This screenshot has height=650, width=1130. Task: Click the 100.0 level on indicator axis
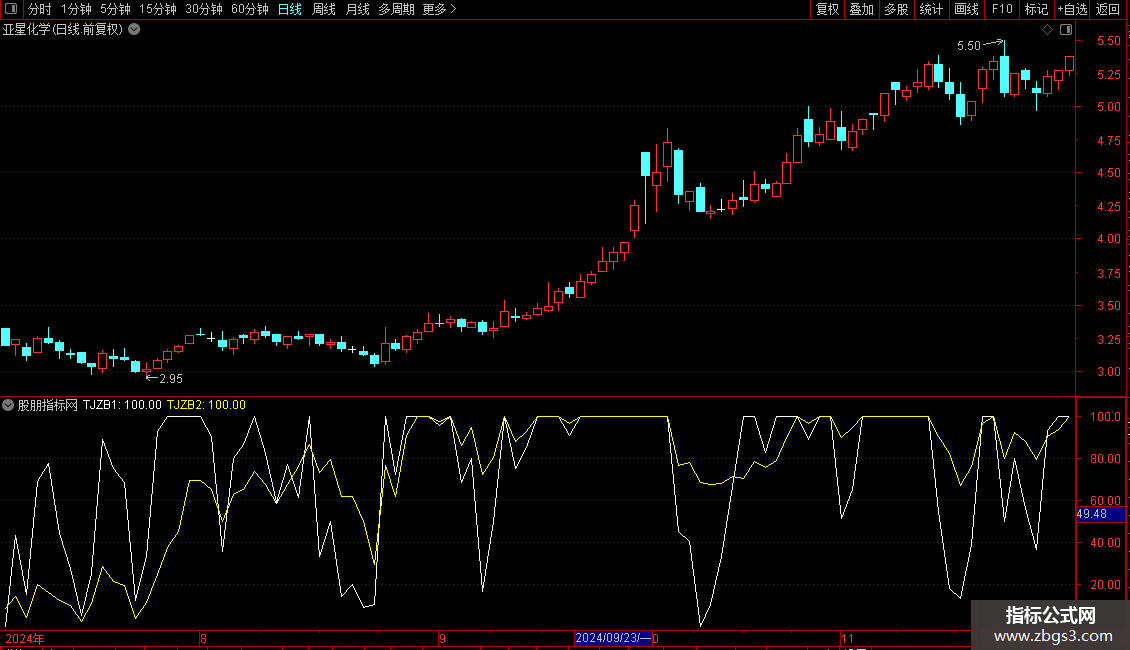[1105, 417]
